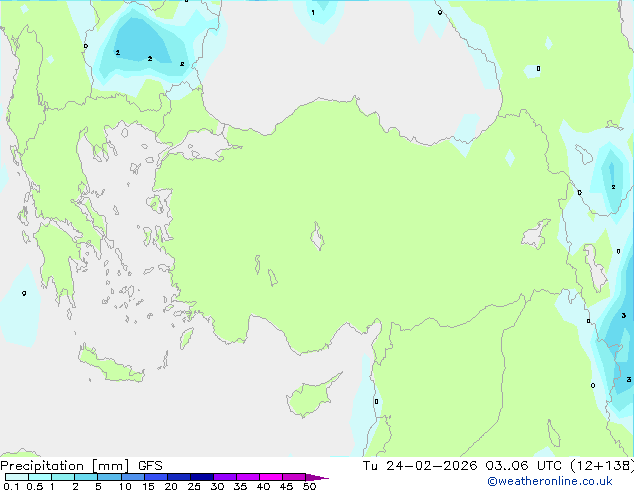Click the Cyprus island on the map
This screenshot has width=634, height=490.
coord(311,397)
